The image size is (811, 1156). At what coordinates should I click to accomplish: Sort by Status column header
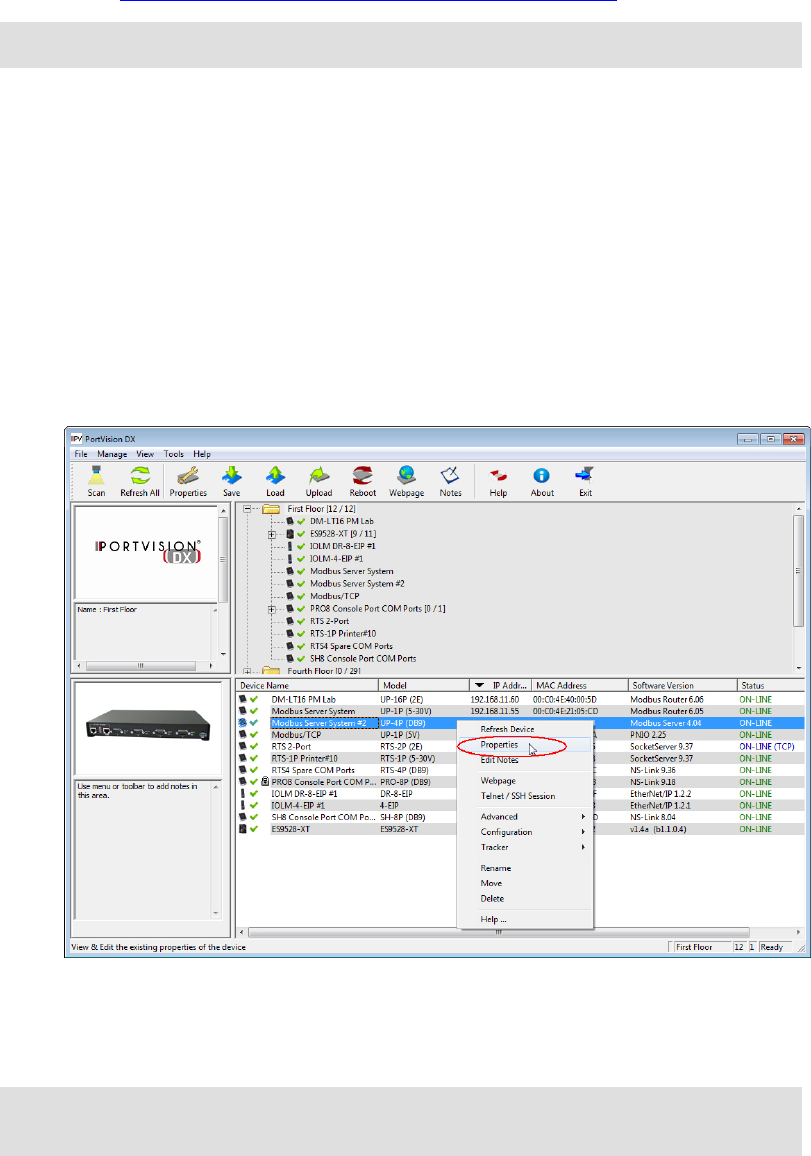(x=770, y=686)
